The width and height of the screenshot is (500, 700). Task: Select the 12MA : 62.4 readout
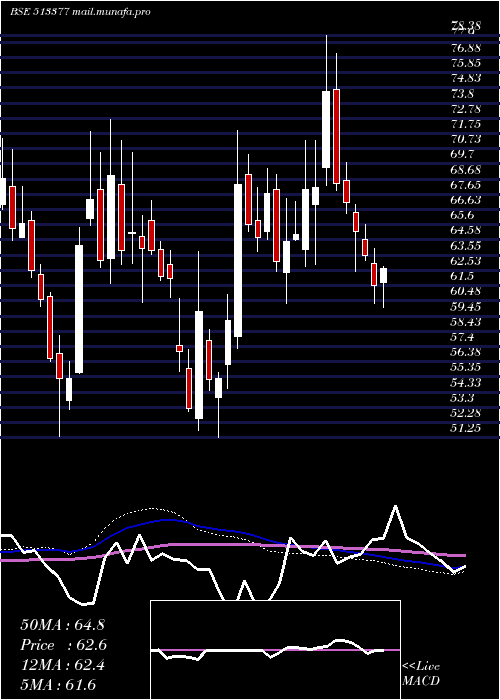pos(62,665)
